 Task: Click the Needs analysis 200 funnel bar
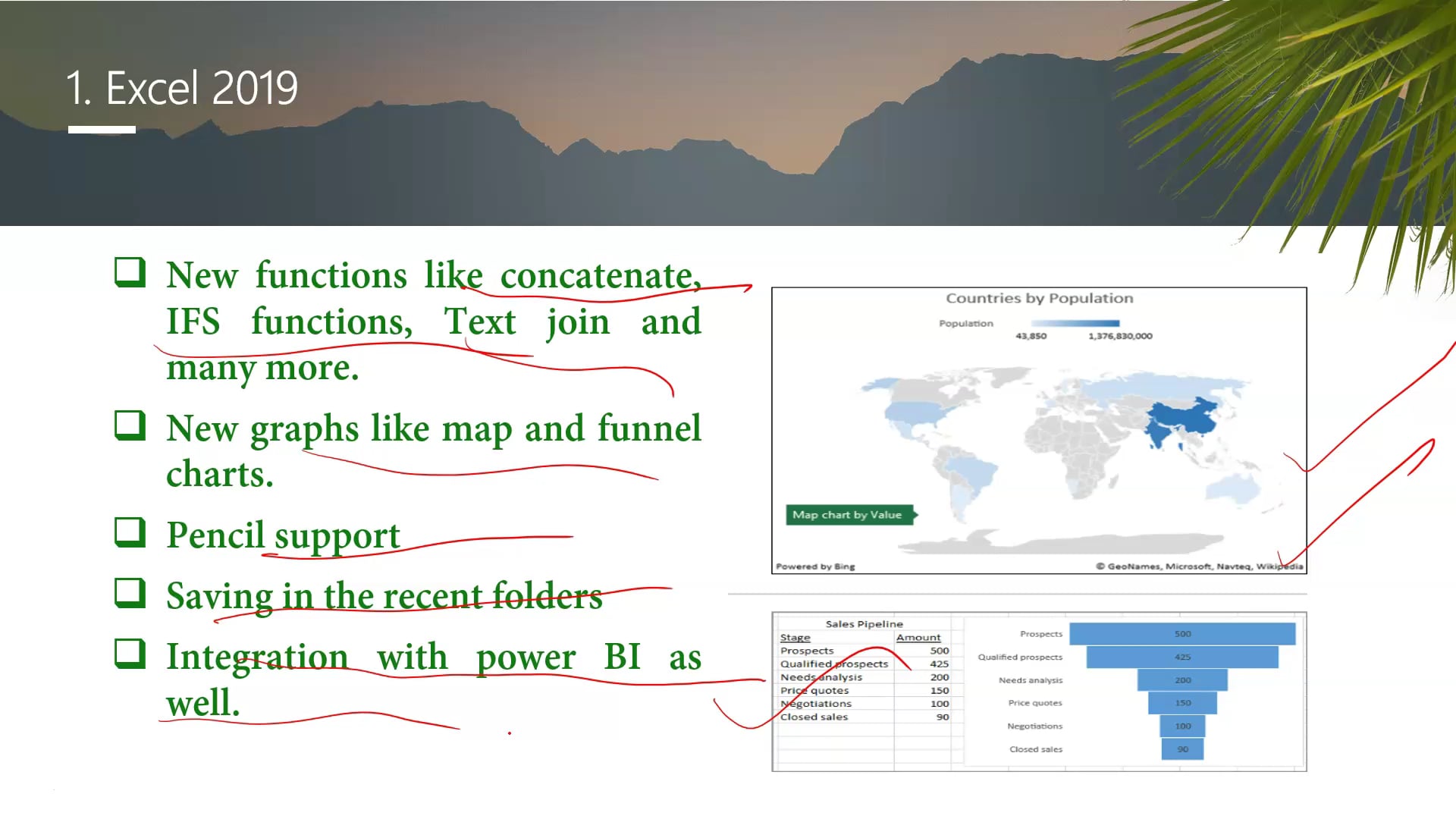1181,680
